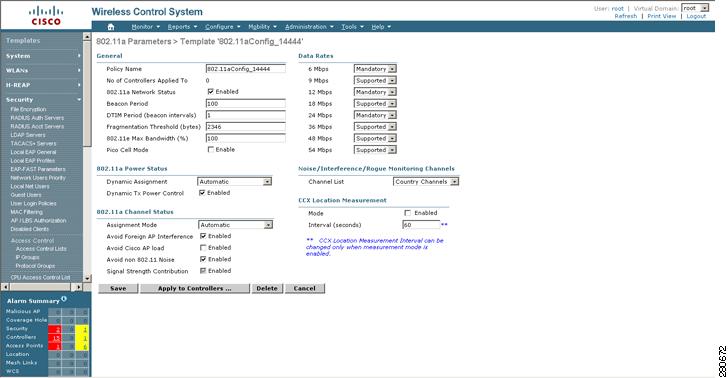Open the 36 Mbps data rate dropdown

coord(375,127)
